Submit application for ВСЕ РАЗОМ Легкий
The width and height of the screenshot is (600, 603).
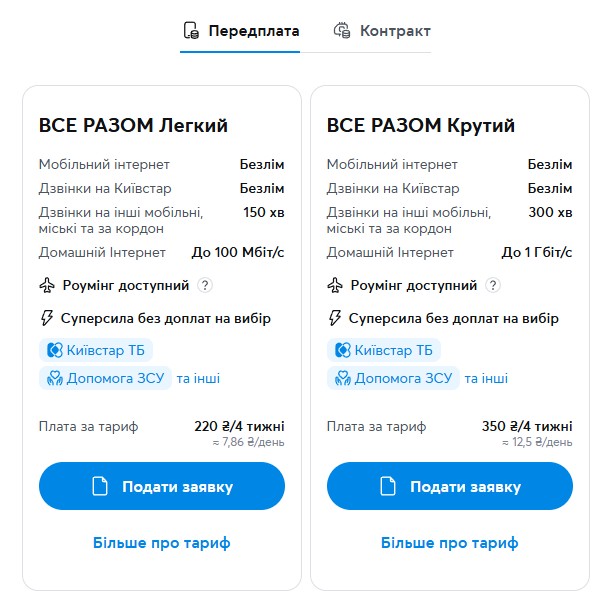162,487
